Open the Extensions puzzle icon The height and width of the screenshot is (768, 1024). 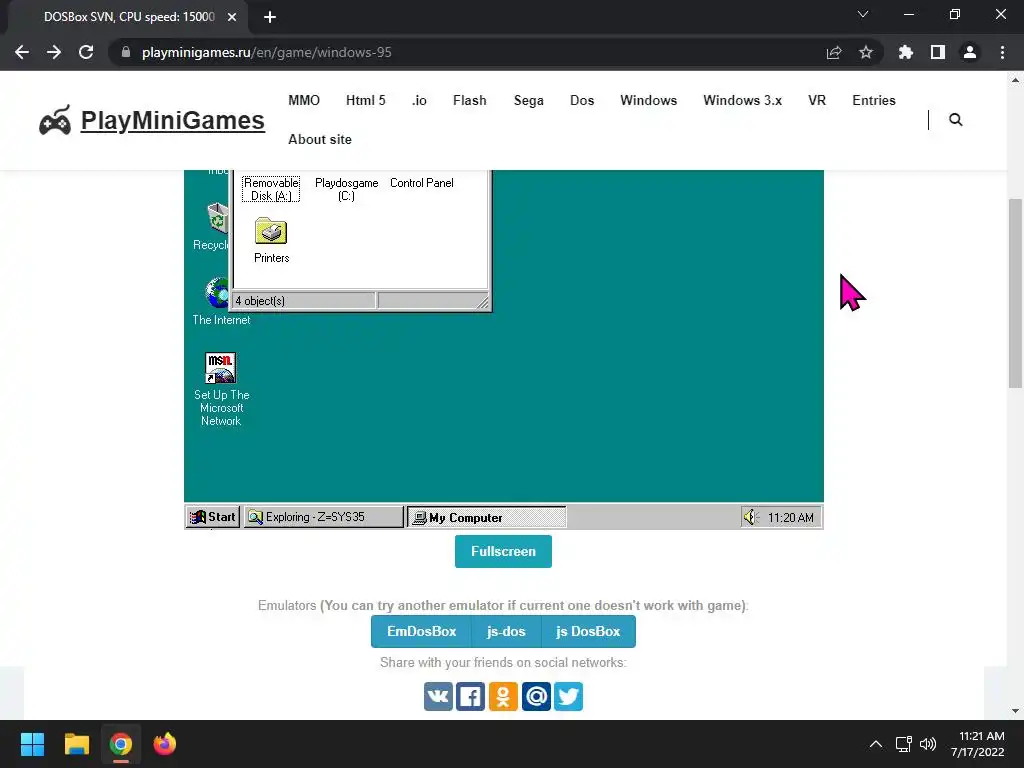906,52
